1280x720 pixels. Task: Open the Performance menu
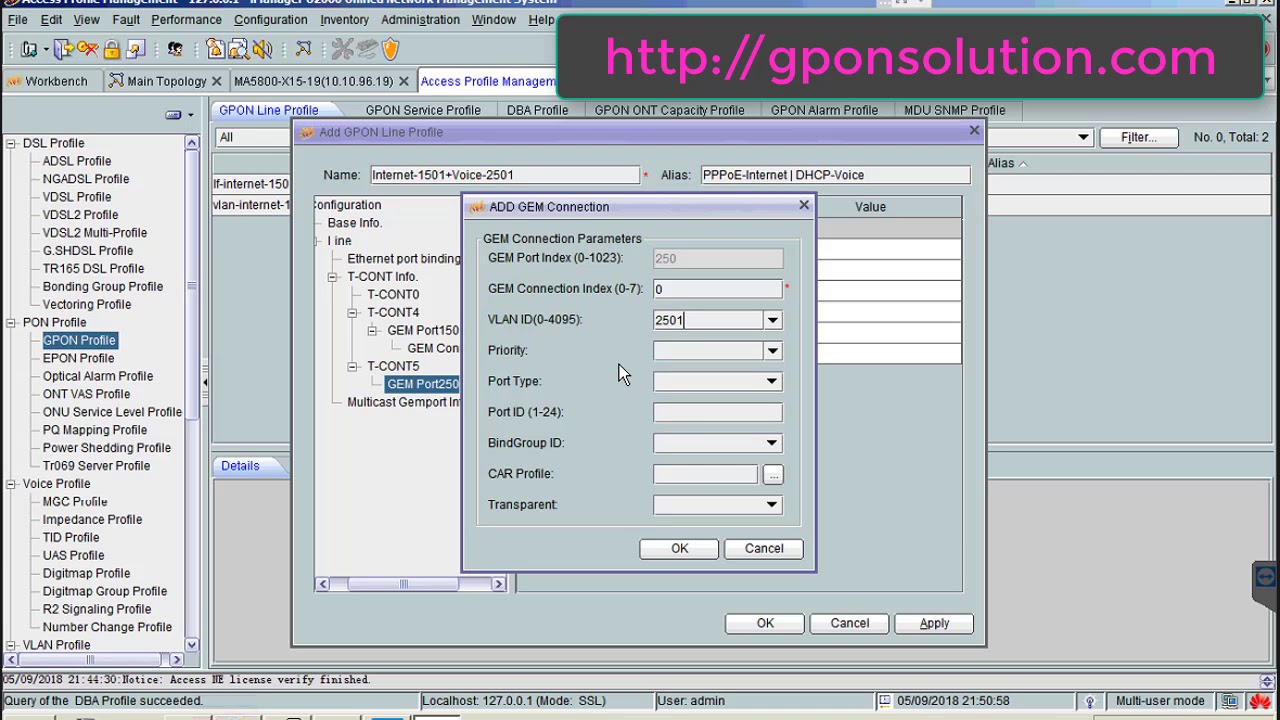tap(187, 20)
